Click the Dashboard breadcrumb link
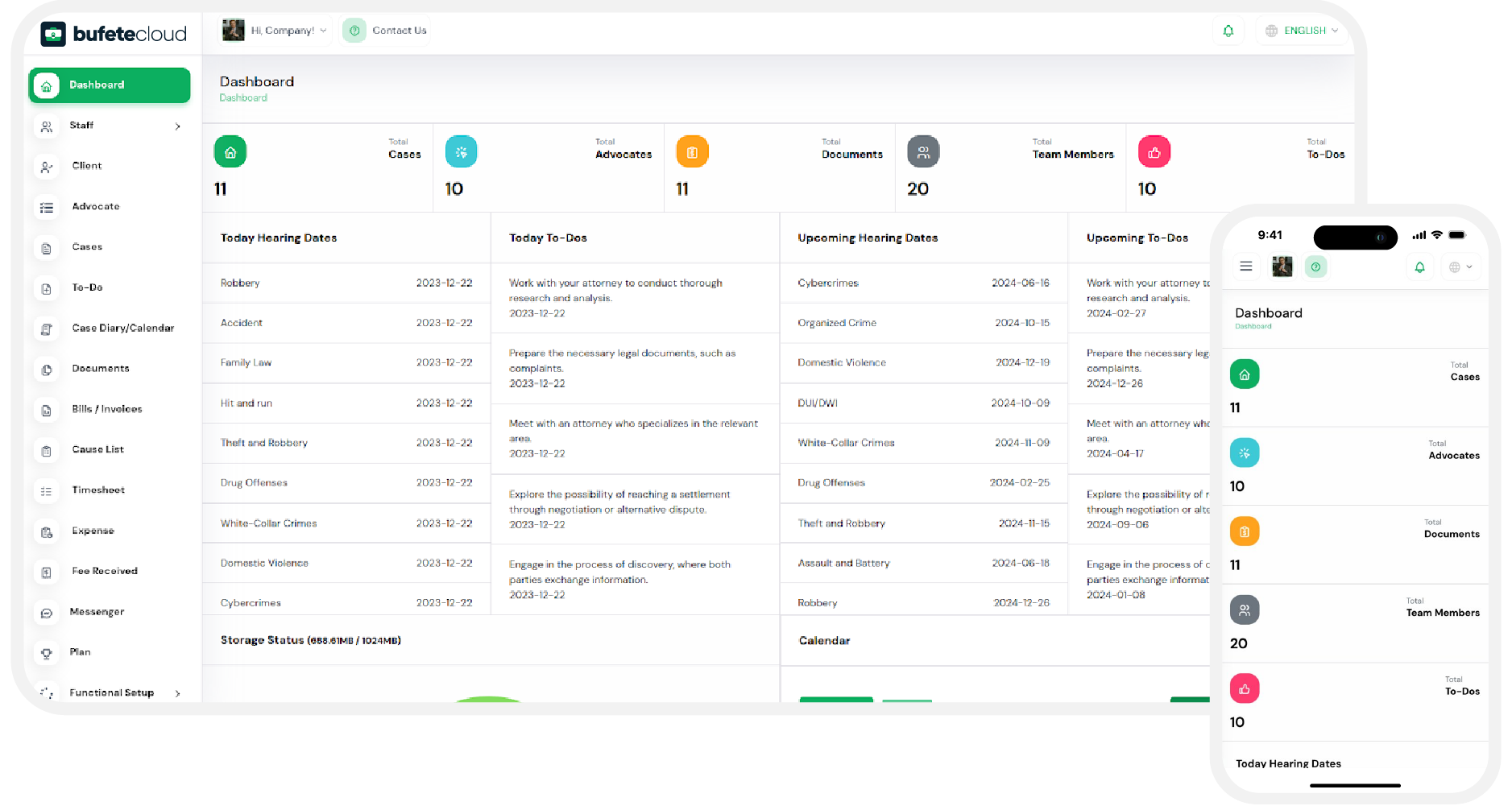The image size is (1512, 806). pyautogui.click(x=243, y=97)
